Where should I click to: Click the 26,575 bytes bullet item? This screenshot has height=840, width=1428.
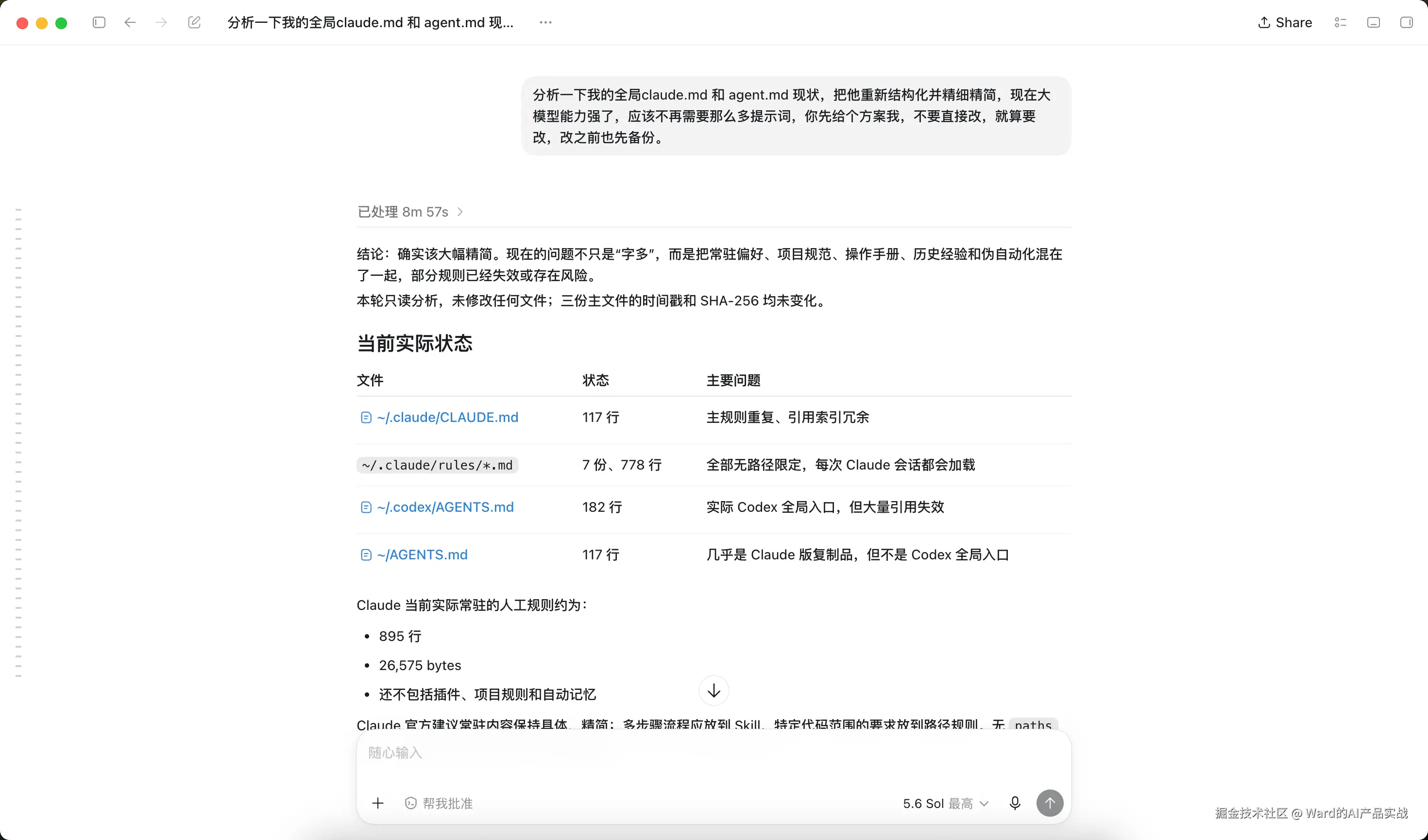coord(420,665)
